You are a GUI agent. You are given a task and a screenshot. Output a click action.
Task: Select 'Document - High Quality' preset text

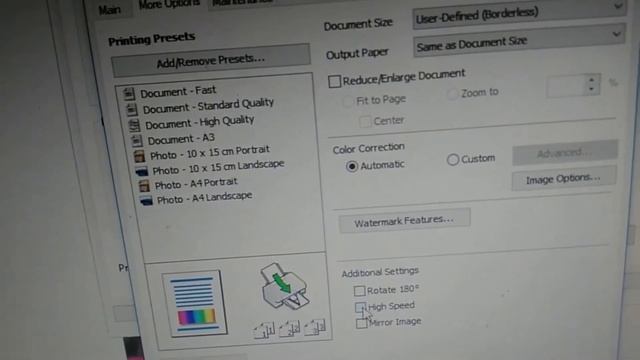click(x=200, y=122)
